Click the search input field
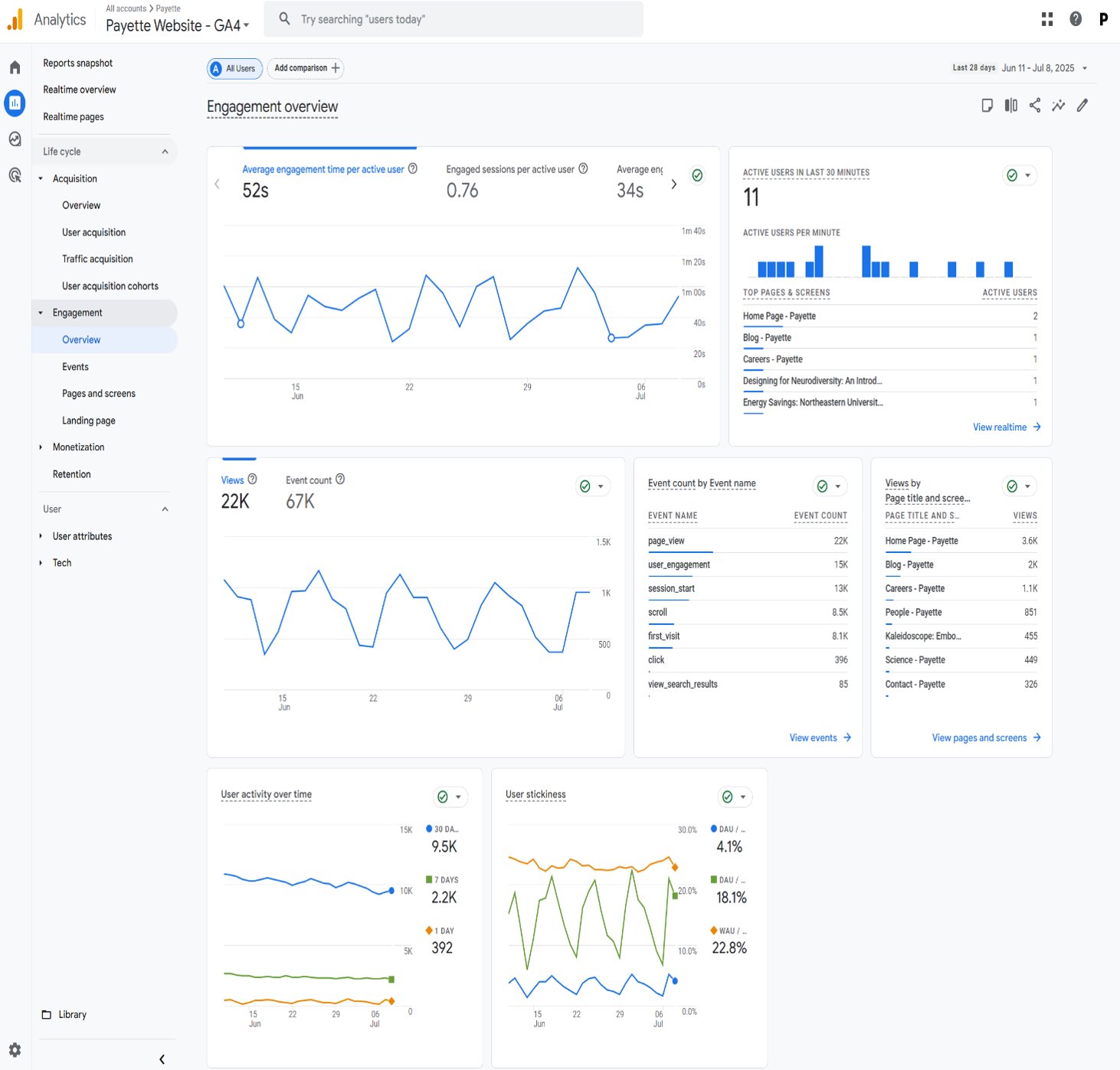Screen dimensions: 1120x1070 454,19
